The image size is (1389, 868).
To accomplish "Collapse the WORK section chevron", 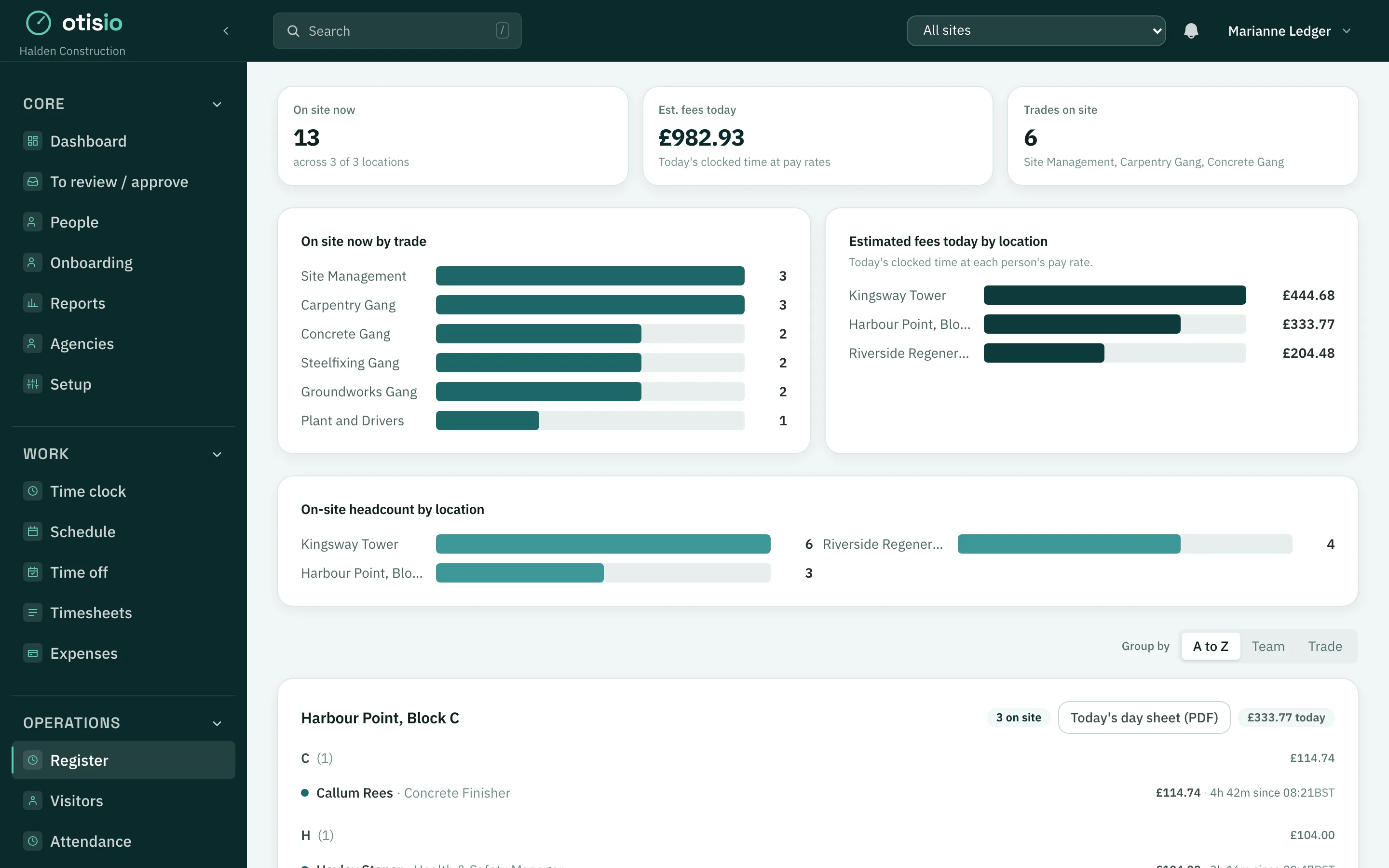I will click(x=217, y=454).
